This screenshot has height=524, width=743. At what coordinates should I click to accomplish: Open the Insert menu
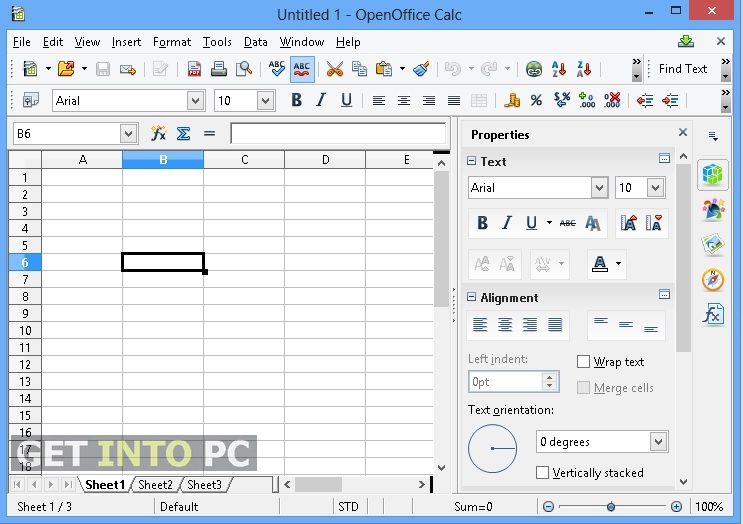(x=127, y=42)
